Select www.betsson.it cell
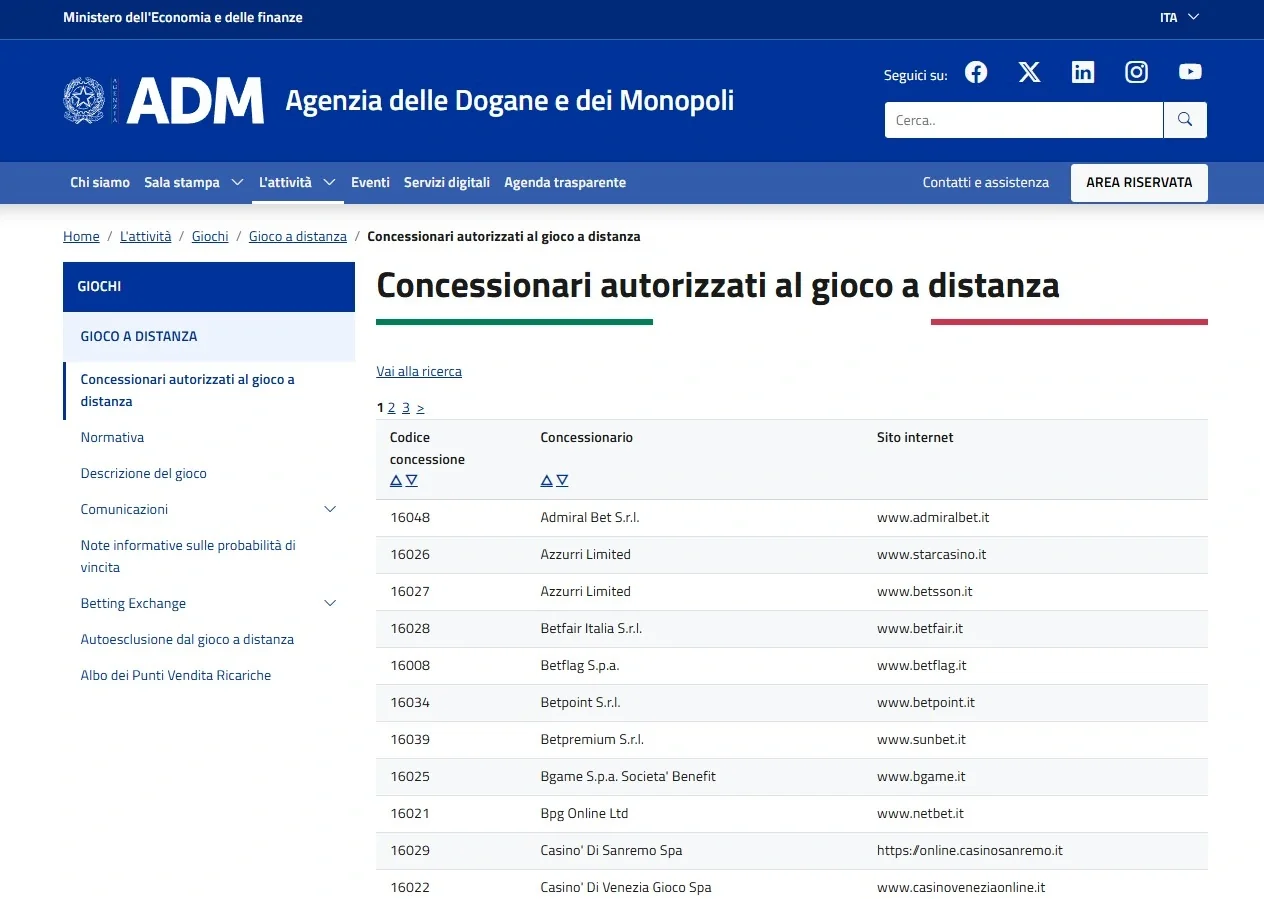This screenshot has width=1264, height=899. click(x=925, y=592)
